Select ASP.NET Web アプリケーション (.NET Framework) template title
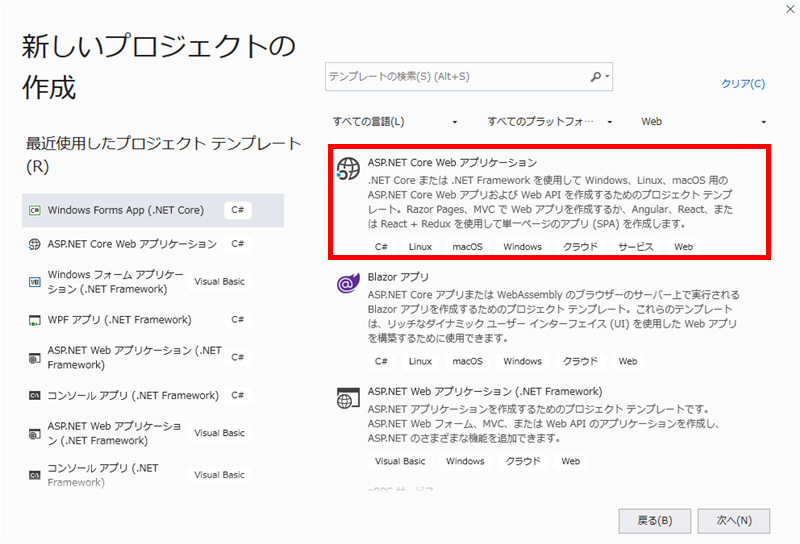800x544 pixels. click(x=485, y=391)
